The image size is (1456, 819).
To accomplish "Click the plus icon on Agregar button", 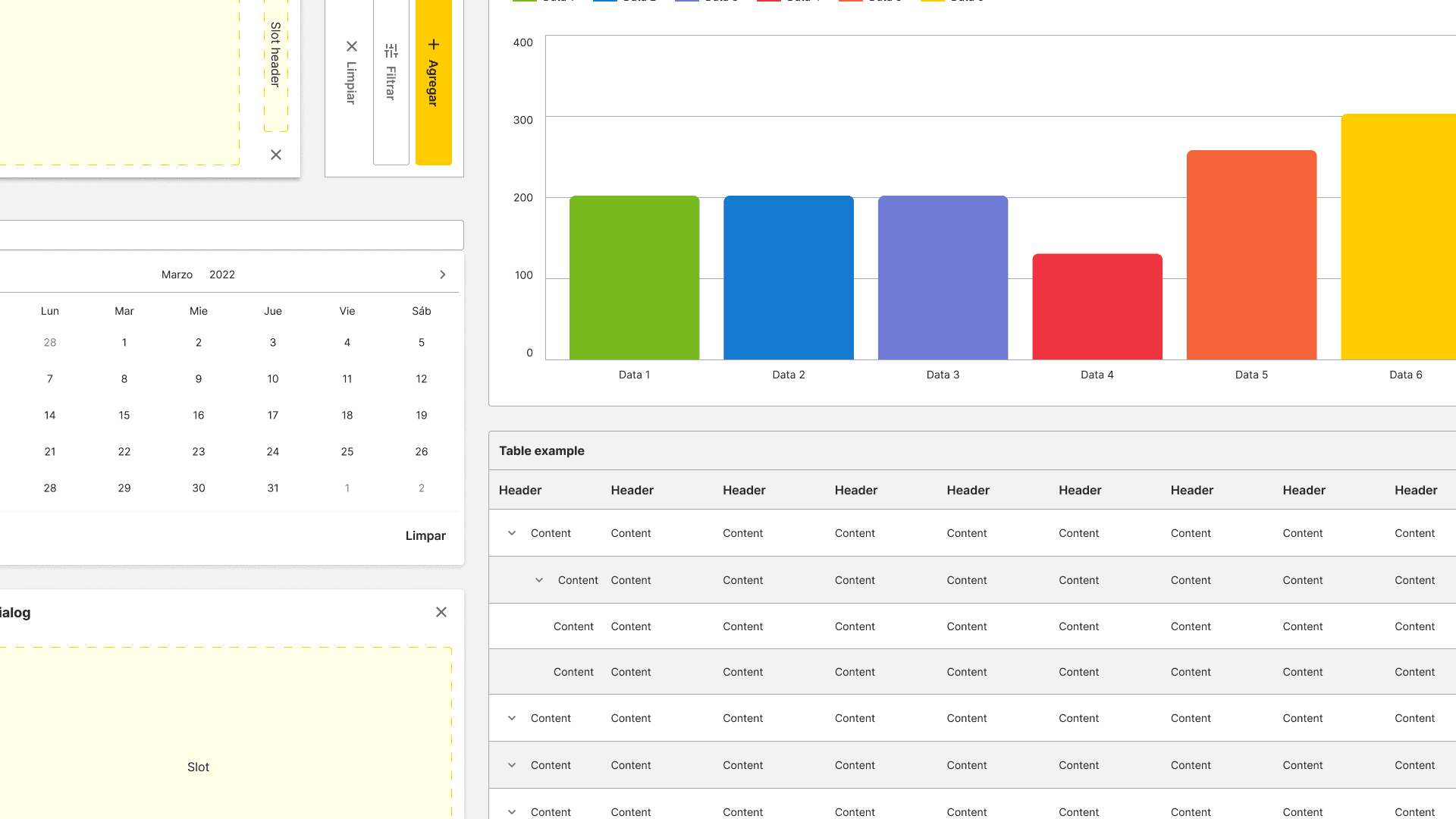I will pyautogui.click(x=434, y=45).
